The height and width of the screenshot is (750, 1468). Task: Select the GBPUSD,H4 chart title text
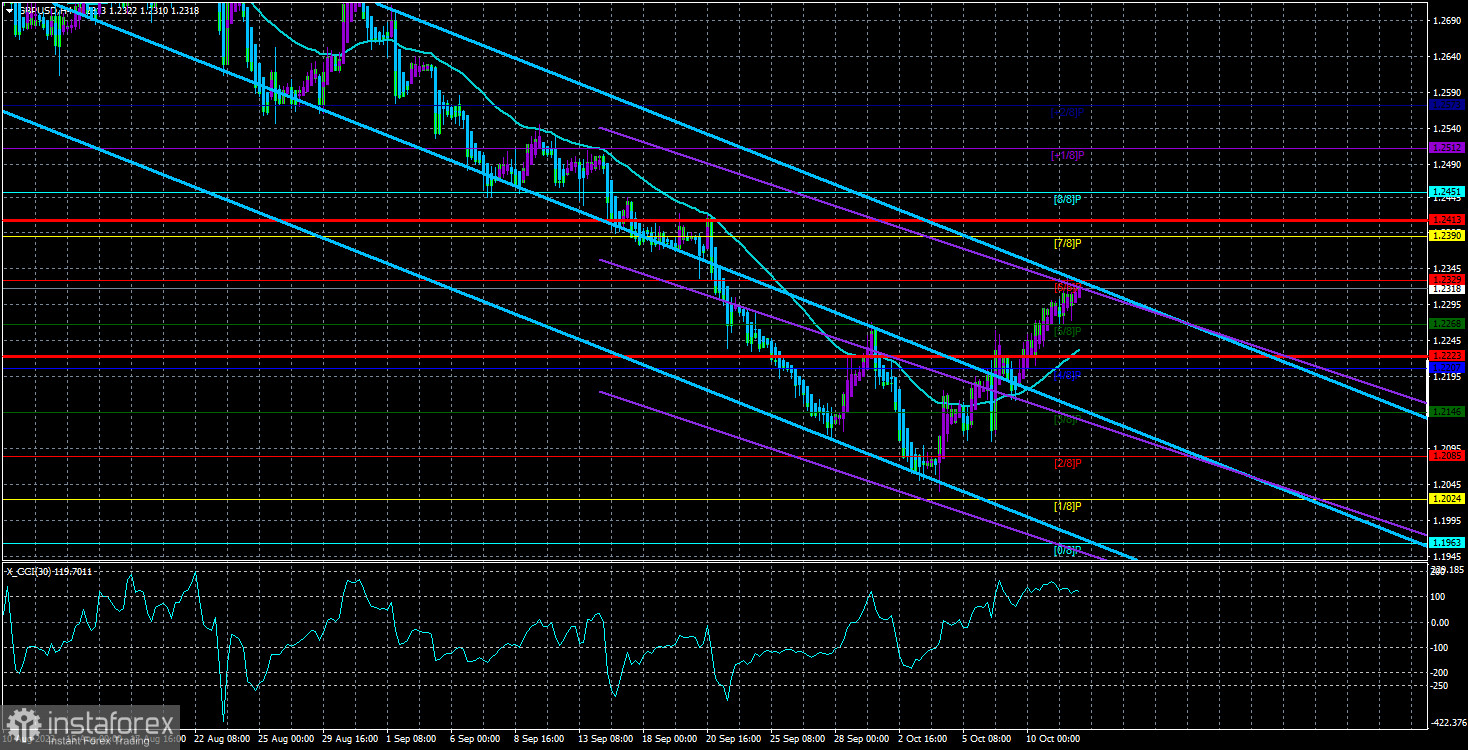44,9
